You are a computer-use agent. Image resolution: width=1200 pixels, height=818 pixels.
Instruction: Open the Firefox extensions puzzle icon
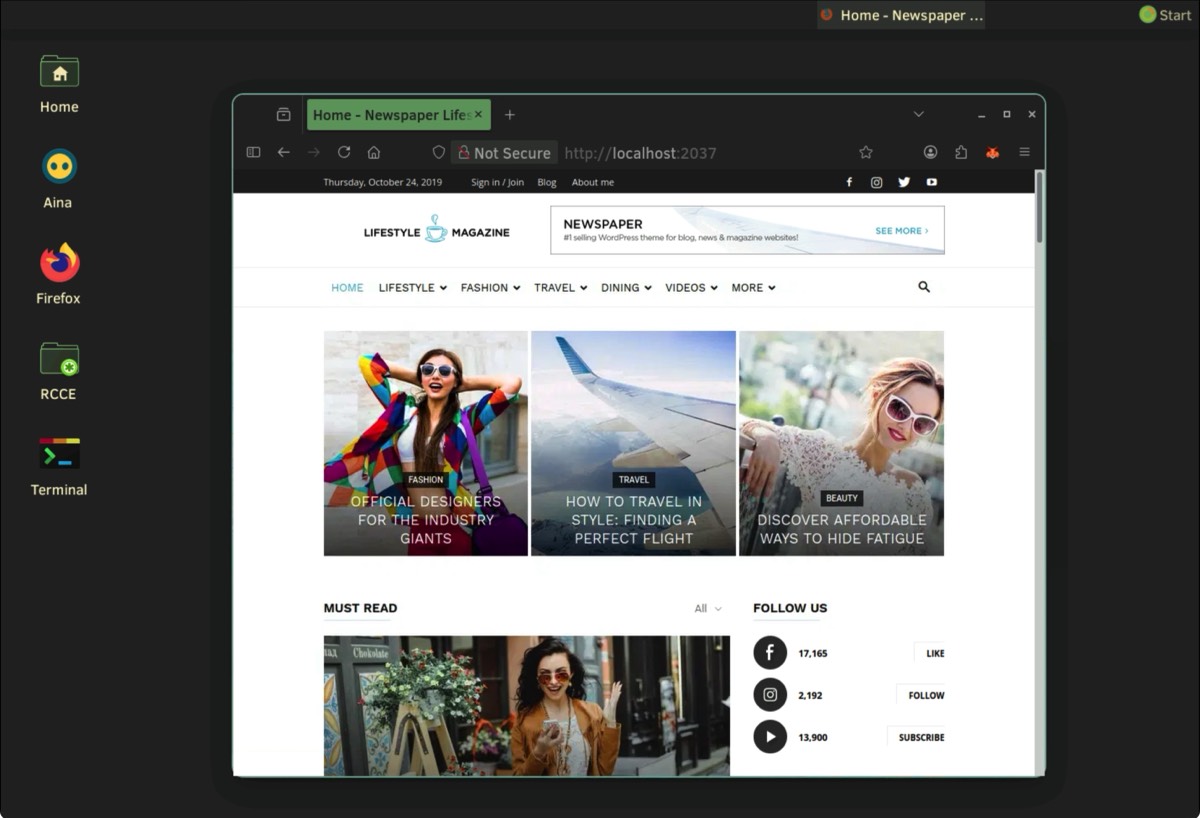point(961,152)
